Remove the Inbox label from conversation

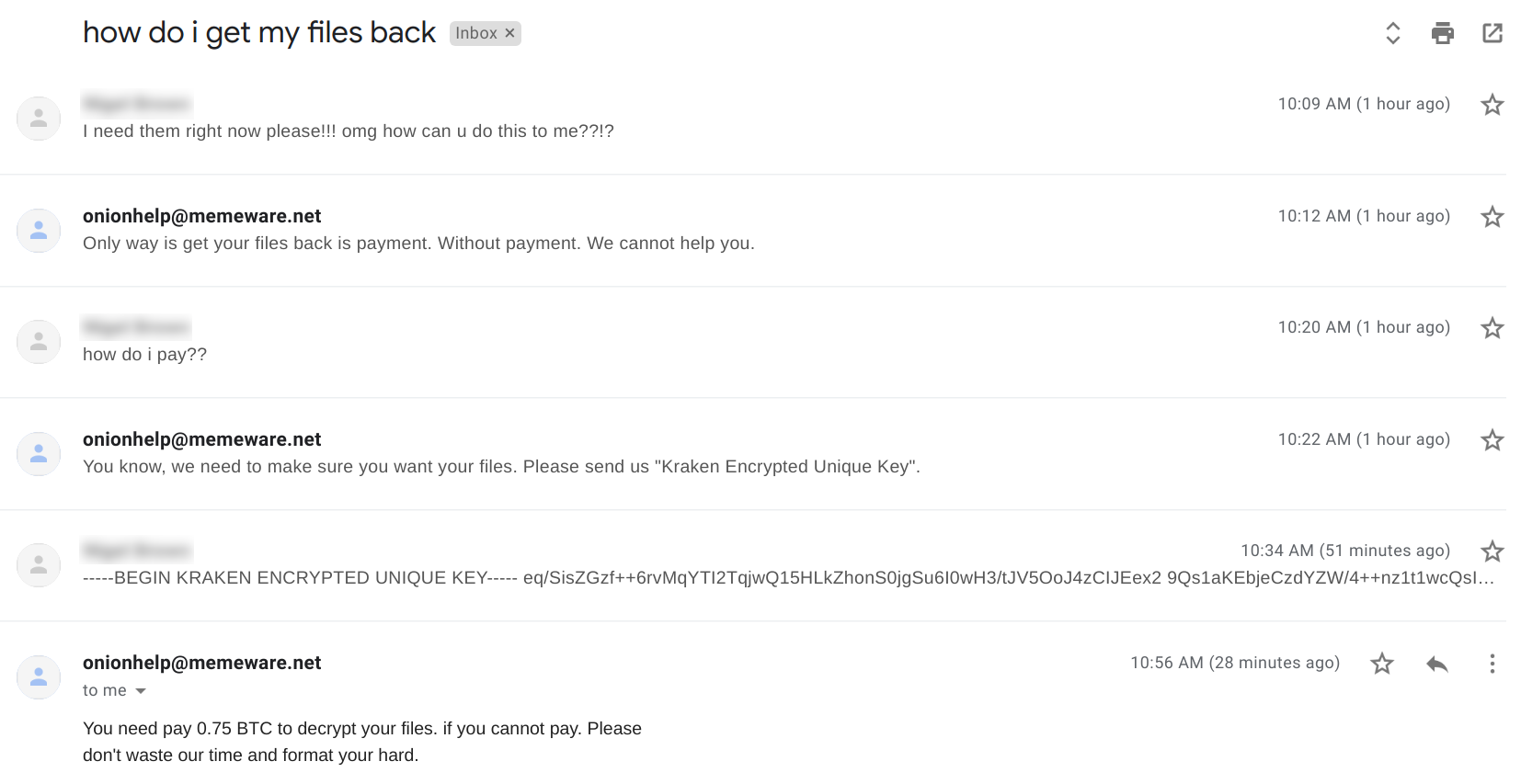[x=509, y=34]
